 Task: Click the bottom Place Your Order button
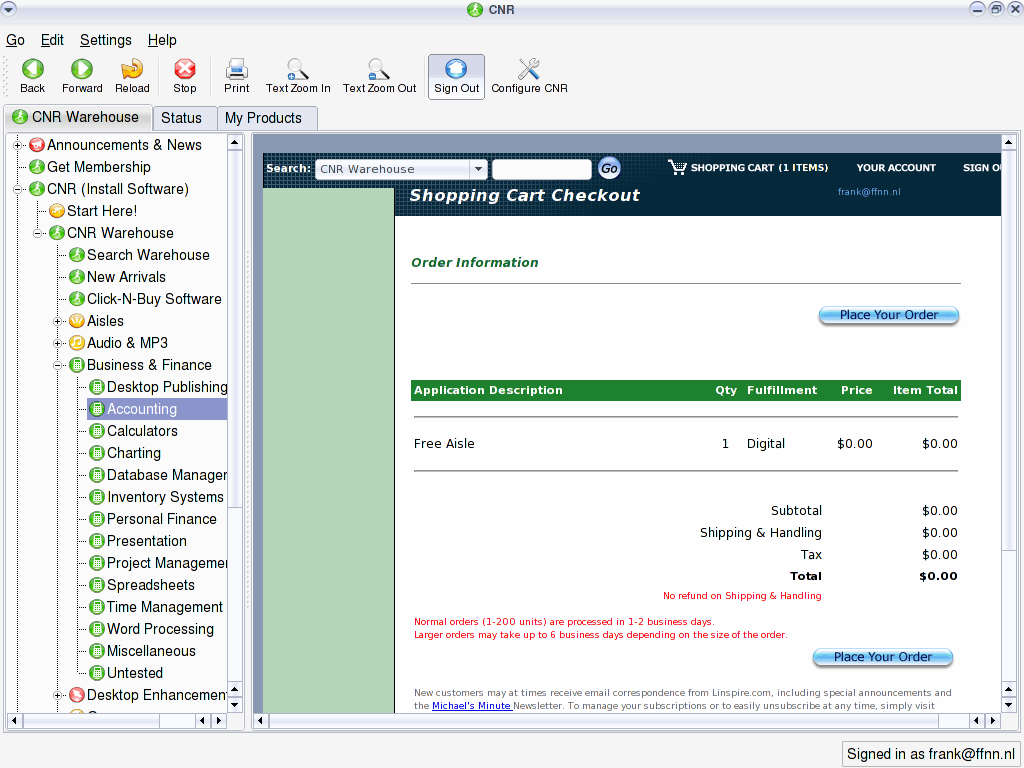tap(883, 657)
